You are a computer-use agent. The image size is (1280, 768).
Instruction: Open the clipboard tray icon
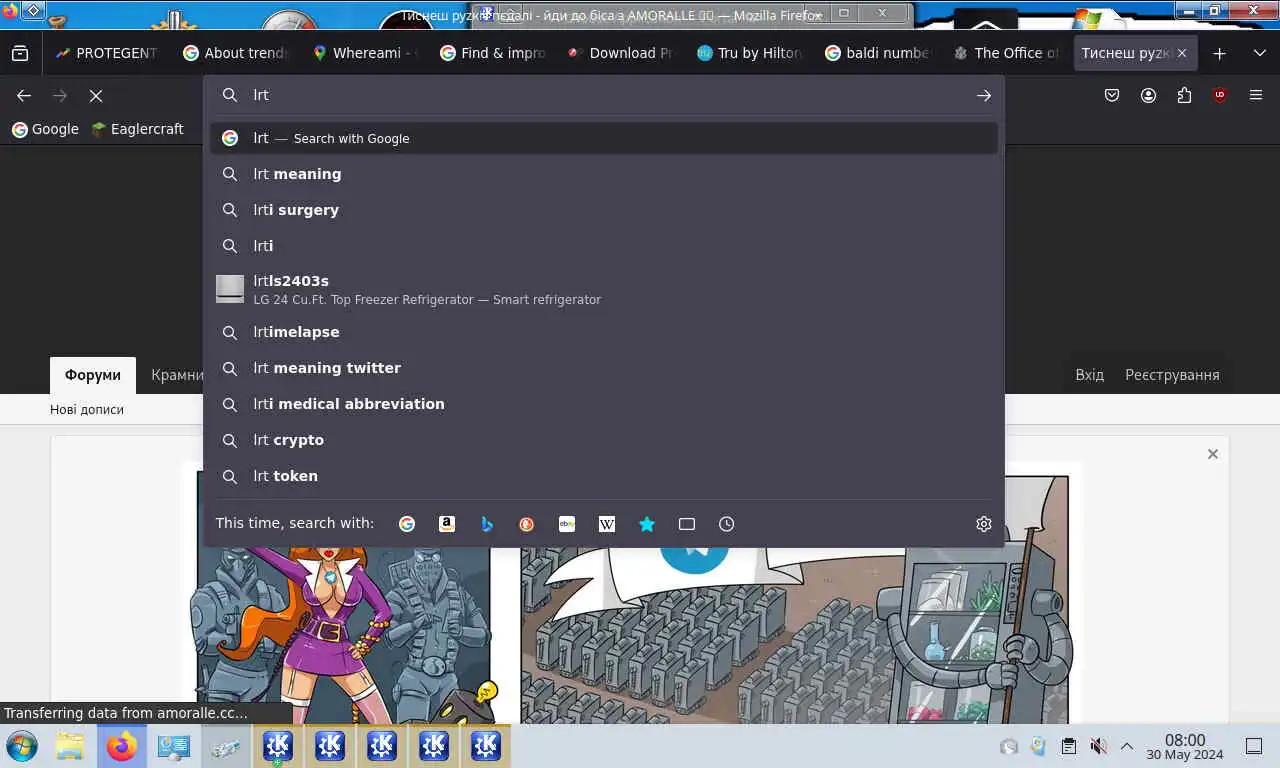[x=1069, y=746]
